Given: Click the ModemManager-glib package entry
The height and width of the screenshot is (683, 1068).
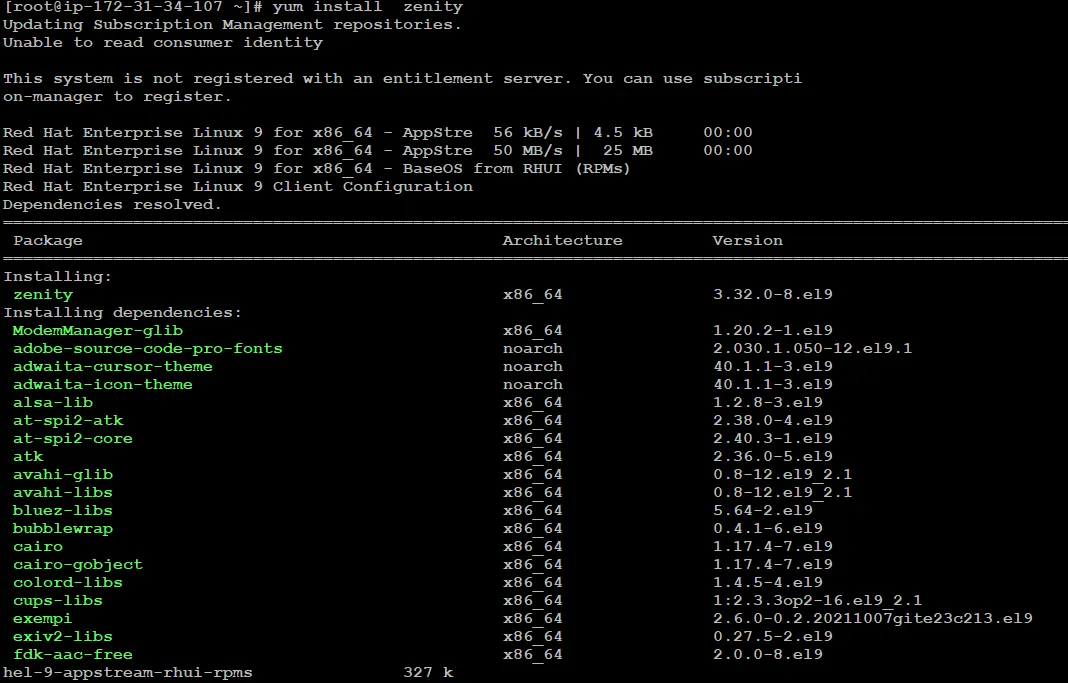Looking at the screenshot, I should click(97, 330).
